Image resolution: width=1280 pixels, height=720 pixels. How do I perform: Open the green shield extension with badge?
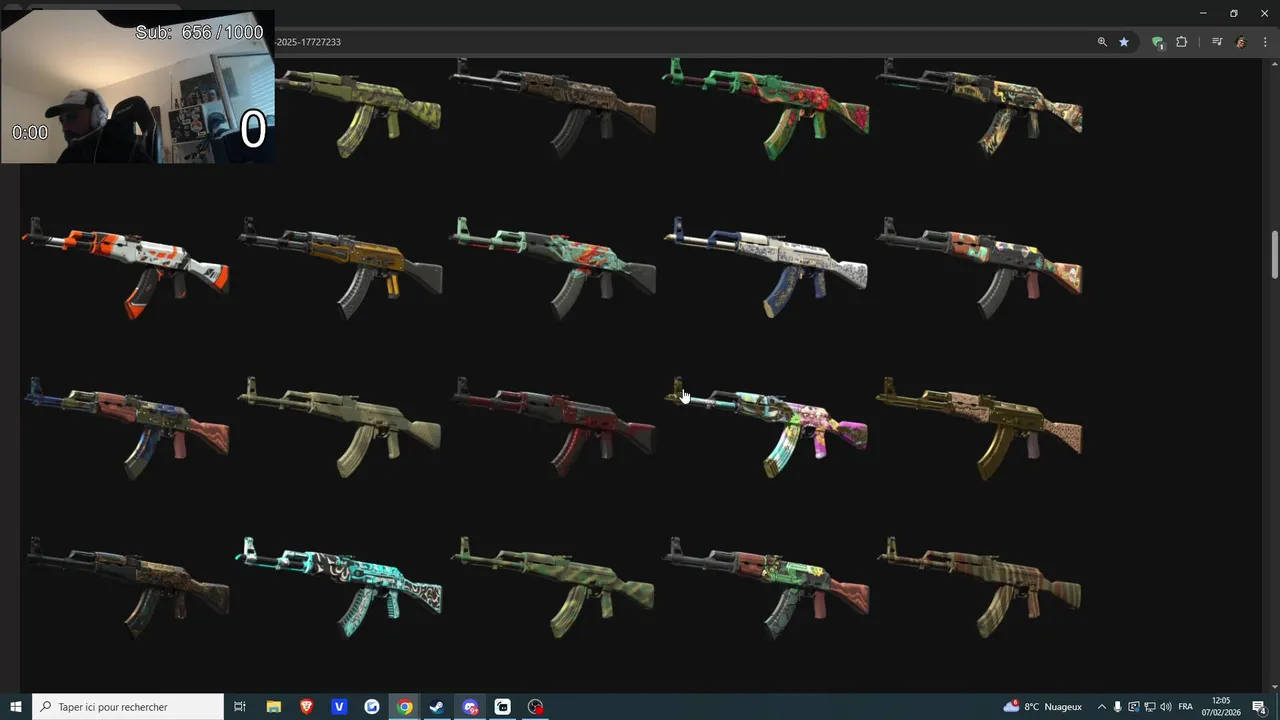[x=1158, y=42]
